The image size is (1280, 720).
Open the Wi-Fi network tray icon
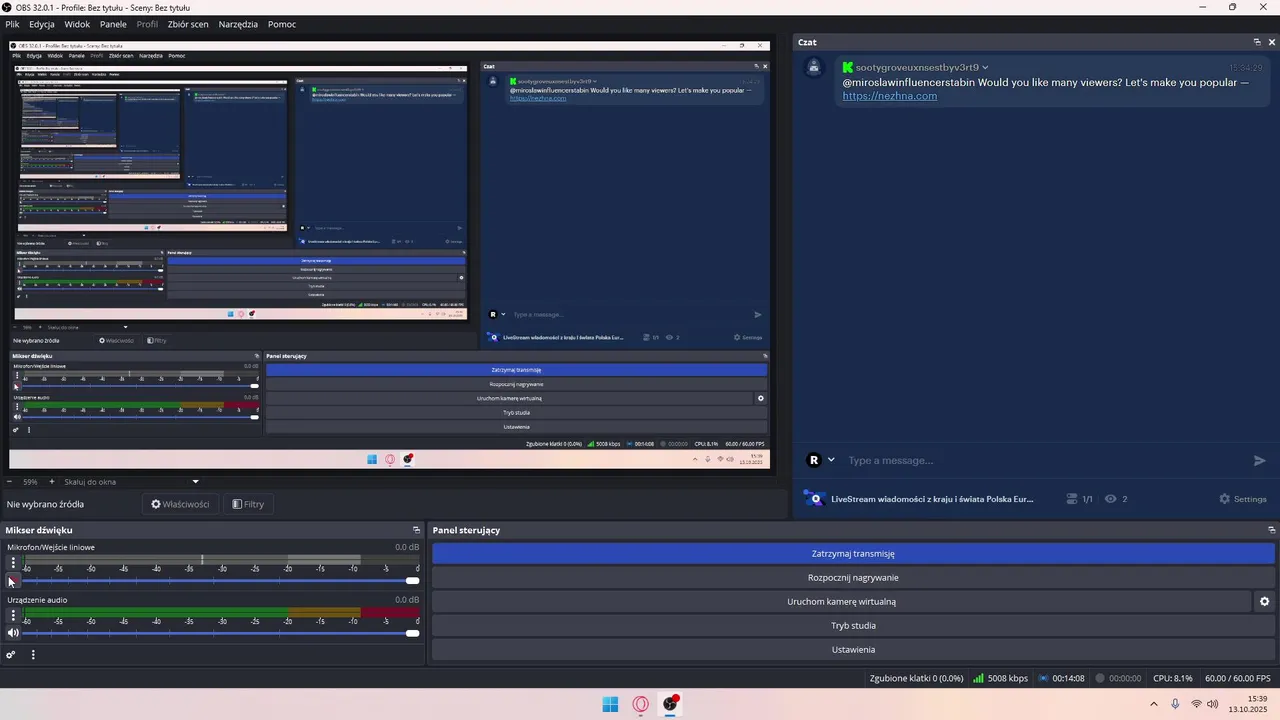[x=1196, y=704]
